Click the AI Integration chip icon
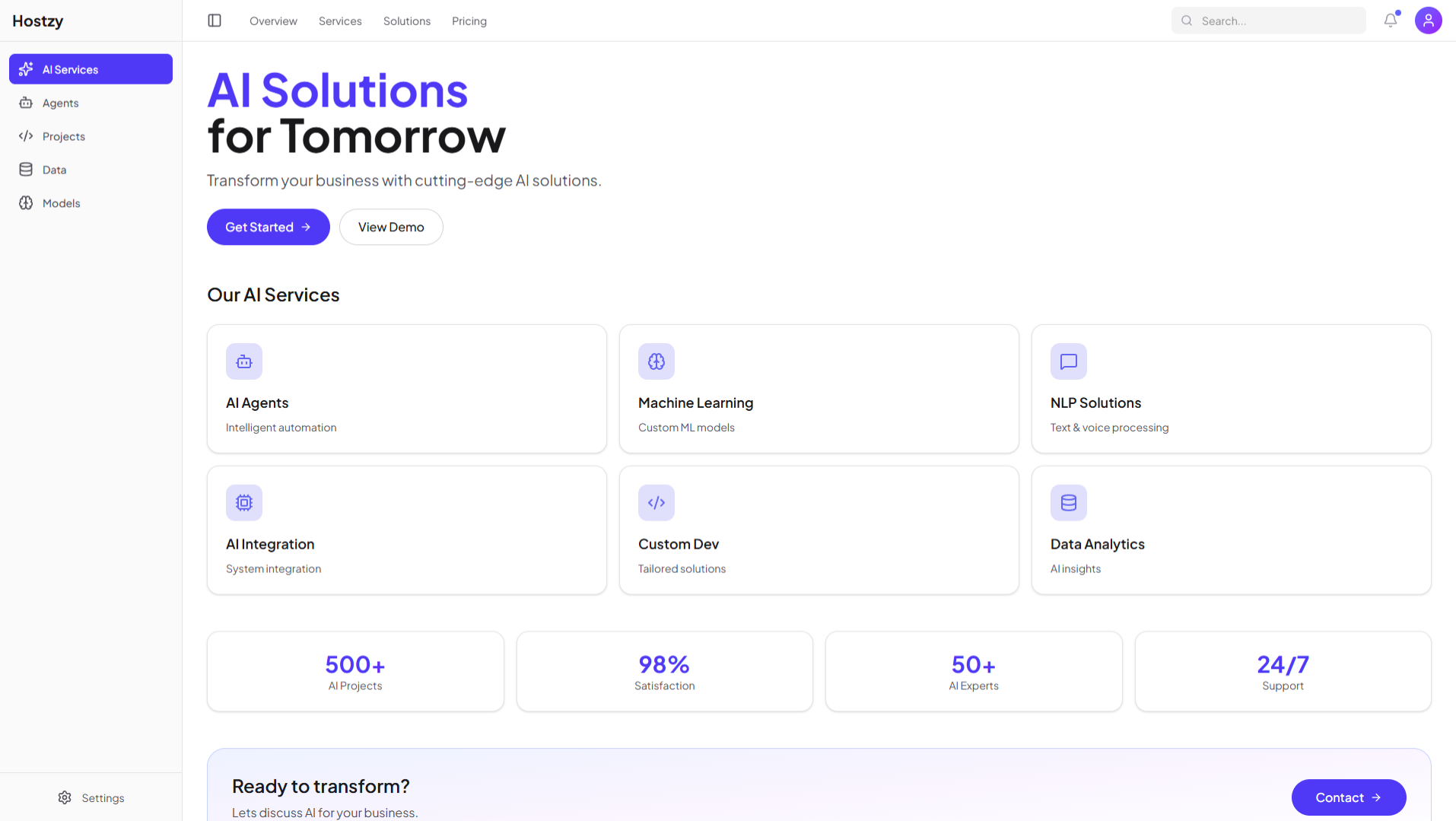 point(244,503)
